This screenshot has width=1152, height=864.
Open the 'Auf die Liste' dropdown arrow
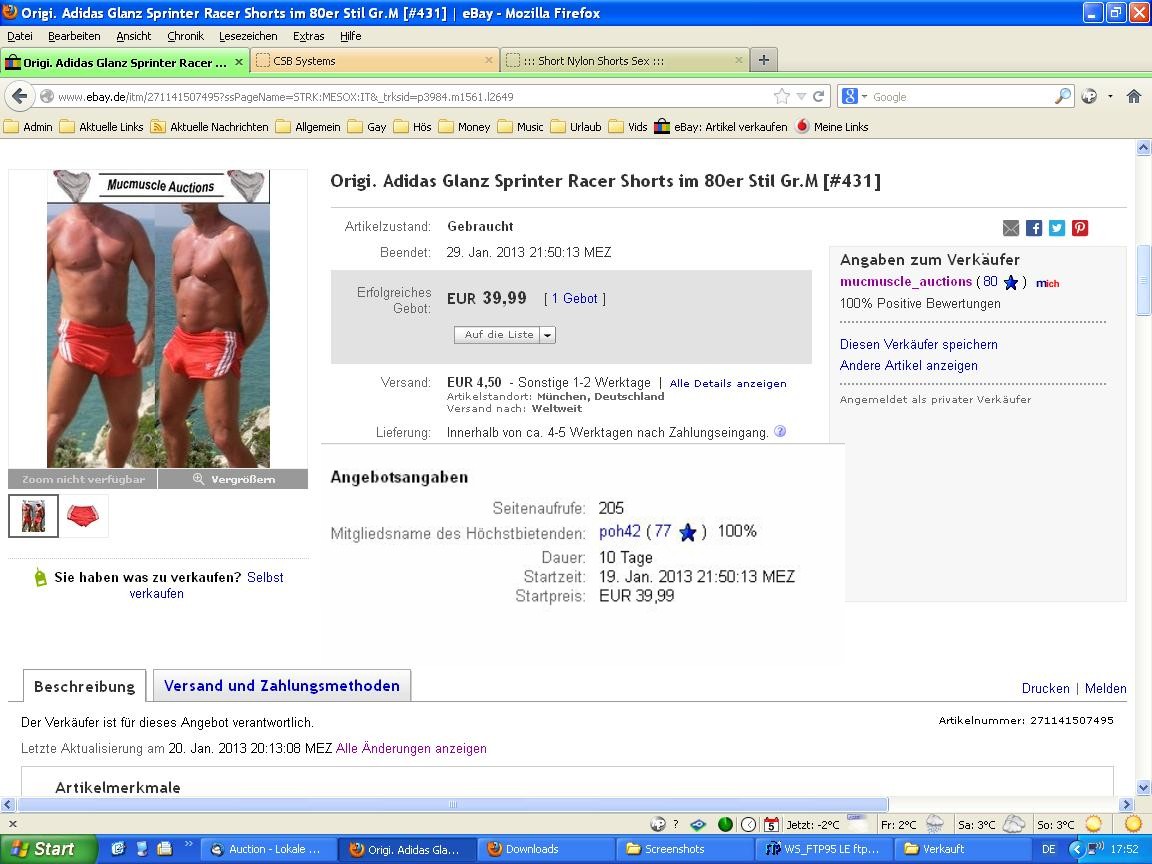(547, 335)
